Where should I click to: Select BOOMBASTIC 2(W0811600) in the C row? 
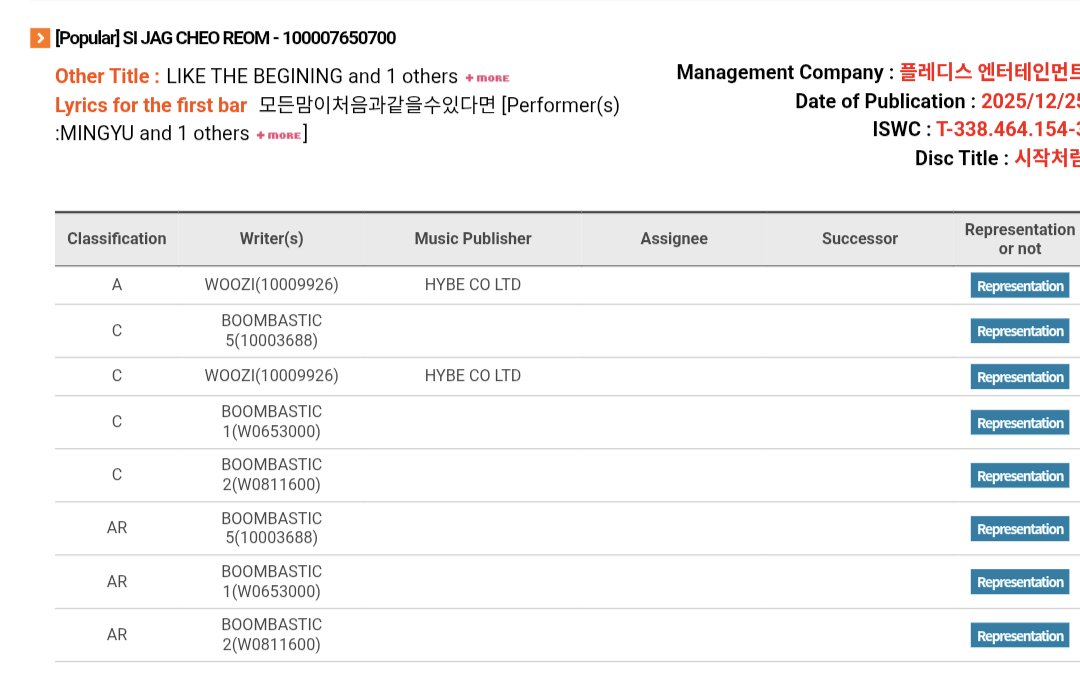pyautogui.click(x=271, y=475)
